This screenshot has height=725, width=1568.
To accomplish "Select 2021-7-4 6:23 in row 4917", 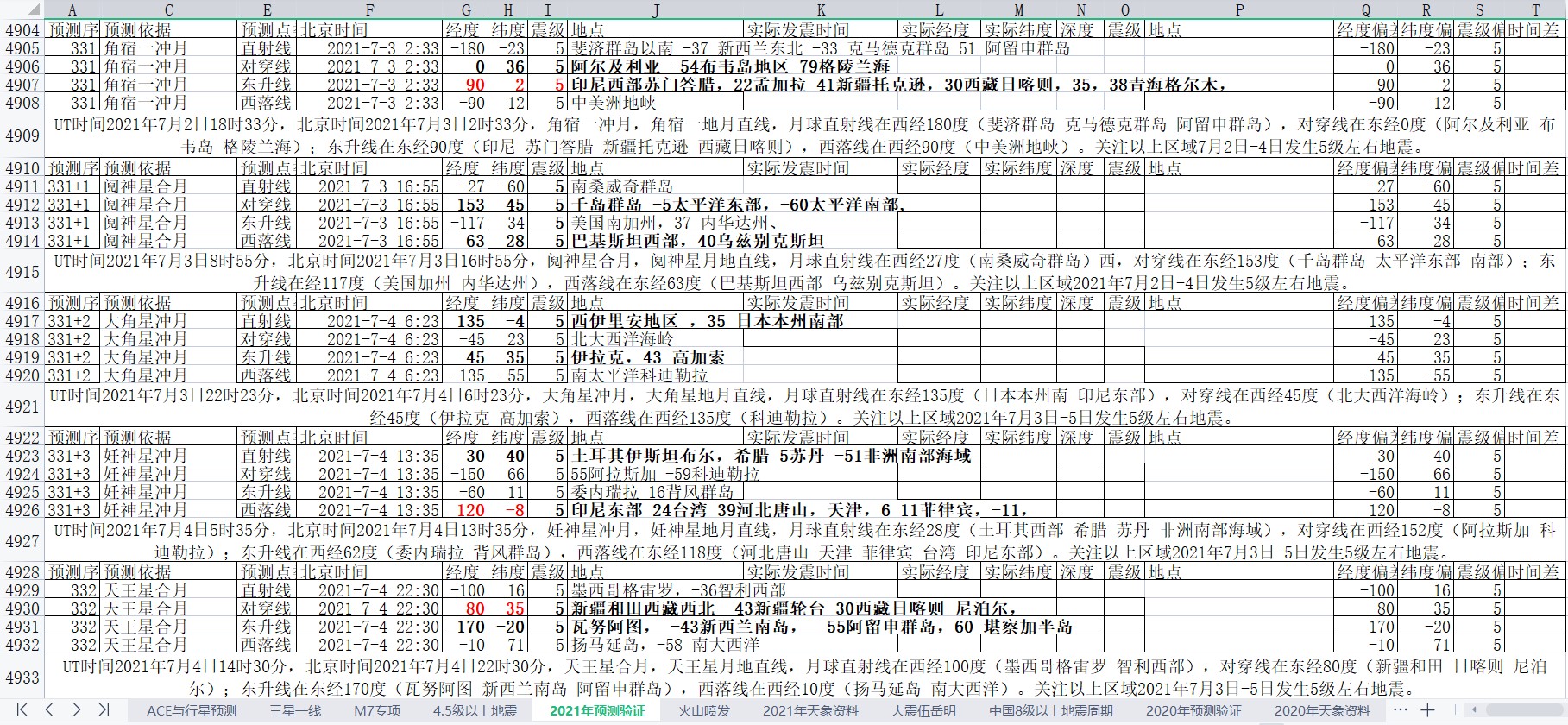I will 369,321.
